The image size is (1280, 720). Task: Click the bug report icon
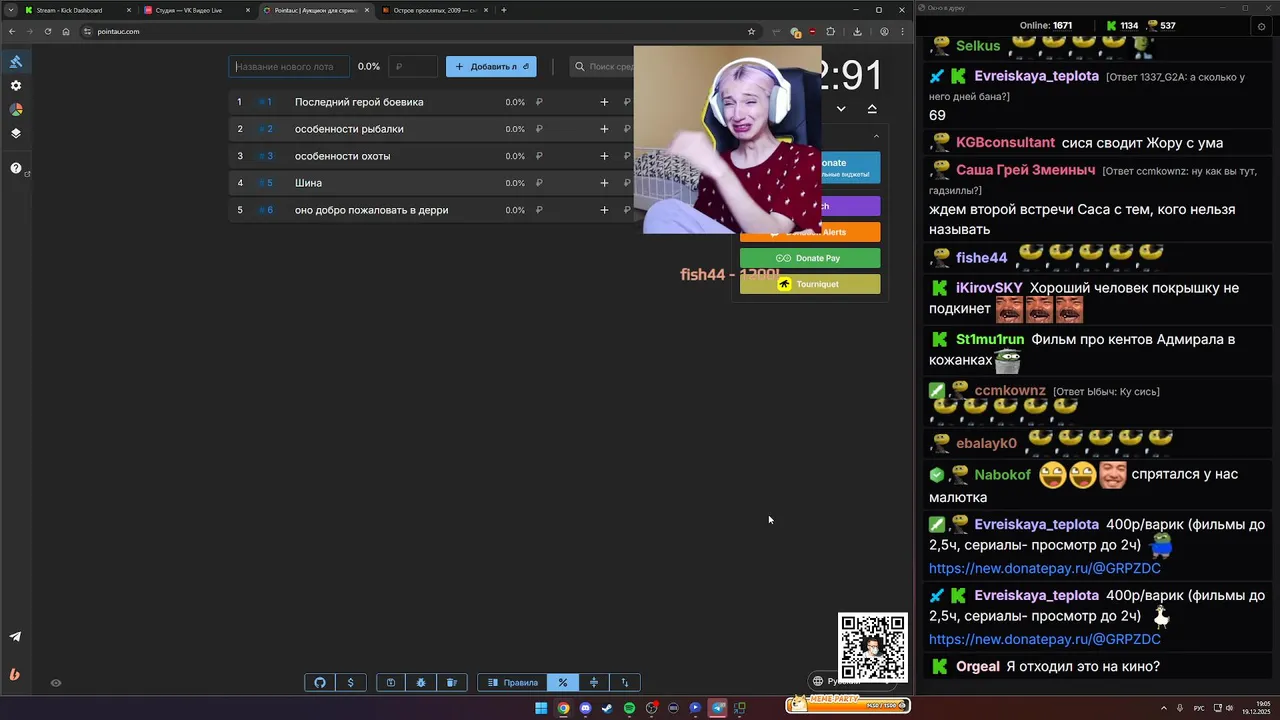421,682
